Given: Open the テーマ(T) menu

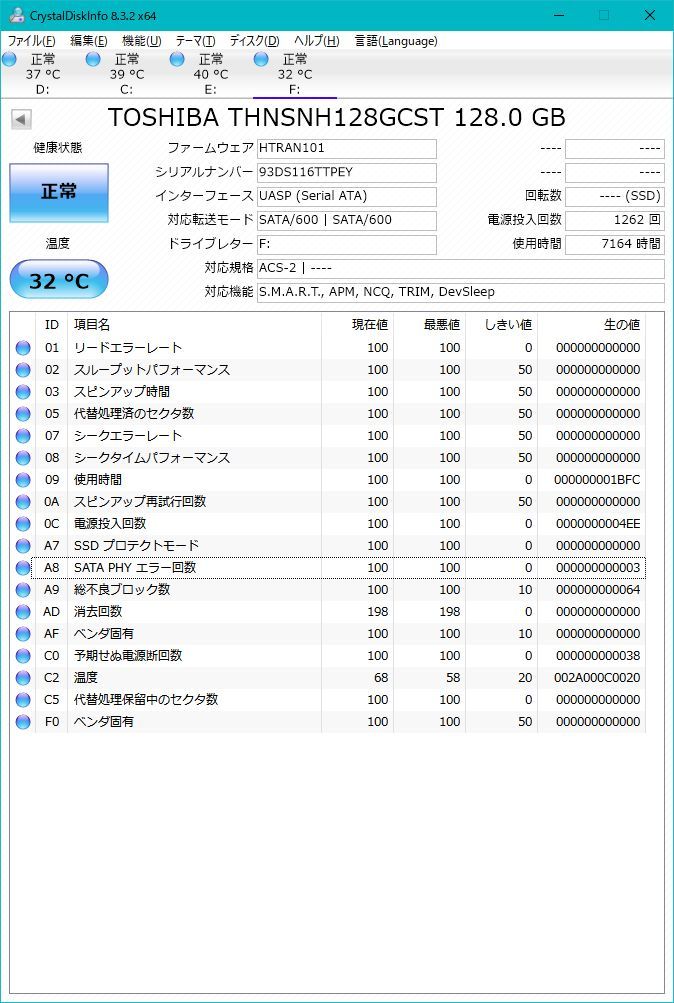Looking at the screenshot, I should 195,41.
